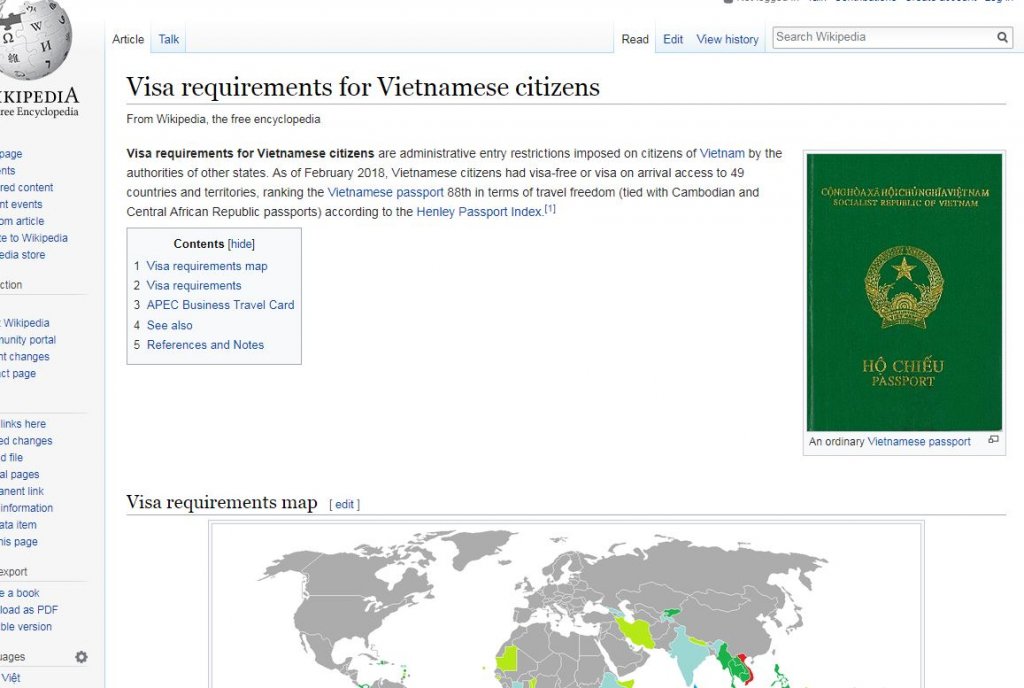The width and height of the screenshot is (1024, 688).
Task: Jump to References and Notes section
Action: pos(205,345)
